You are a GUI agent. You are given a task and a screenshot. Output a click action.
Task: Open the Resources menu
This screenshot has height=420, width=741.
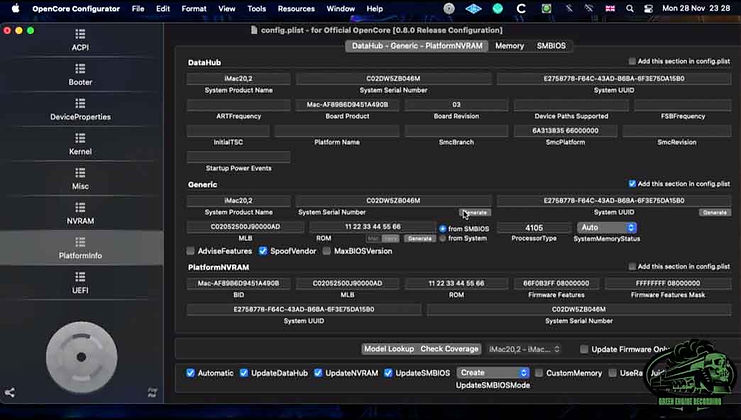click(296, 9)
